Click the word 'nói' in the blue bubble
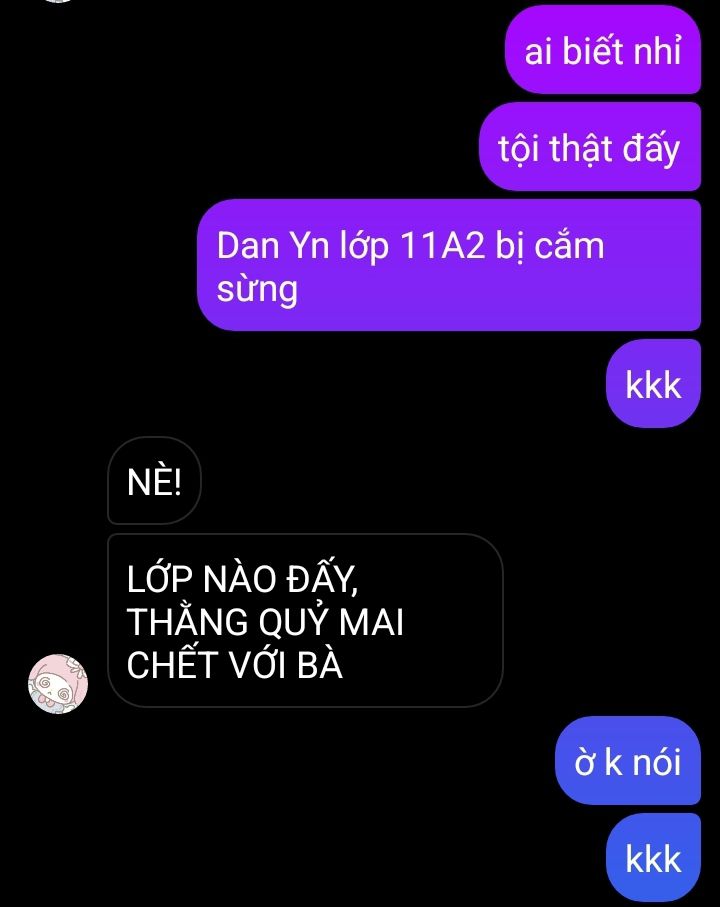The height and width of the screenshot is (907, 720). (x=656, y=761)
